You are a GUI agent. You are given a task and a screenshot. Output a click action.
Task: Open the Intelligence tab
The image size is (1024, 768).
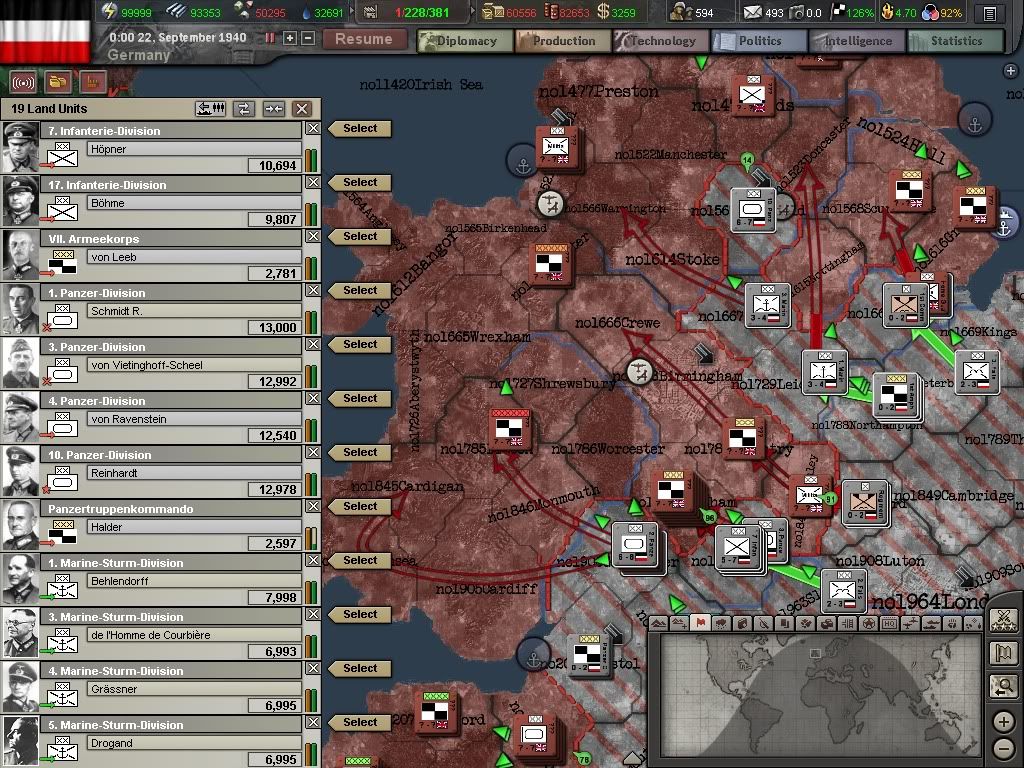pos(857,41)
